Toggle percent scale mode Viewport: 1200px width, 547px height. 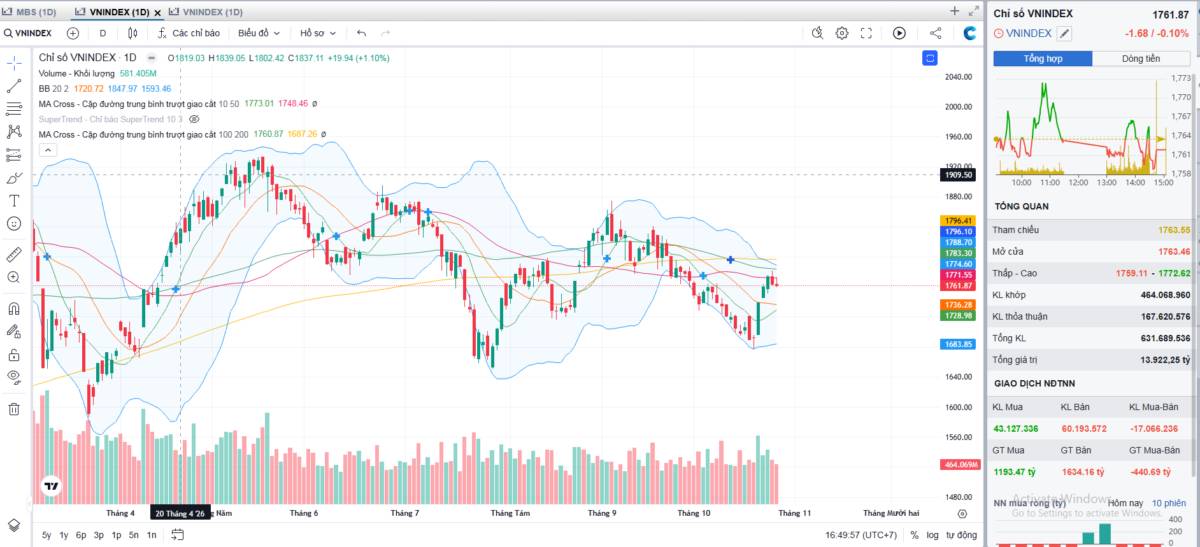914,535
